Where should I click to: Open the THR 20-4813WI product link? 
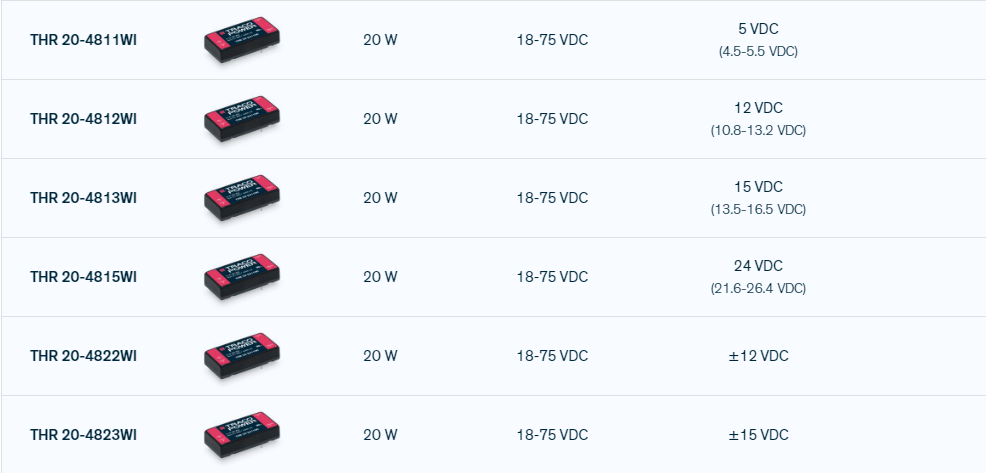[x=83, y=198]
